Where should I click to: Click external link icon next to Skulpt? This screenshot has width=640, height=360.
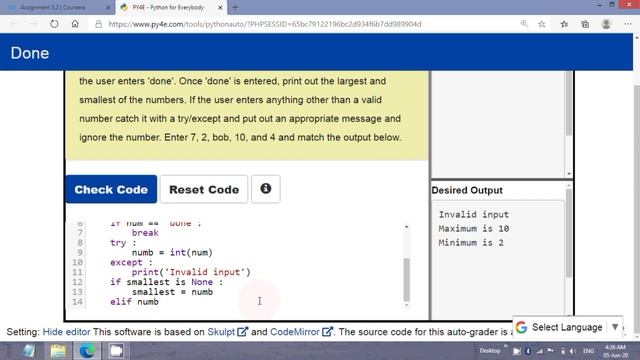click(242, 331)
